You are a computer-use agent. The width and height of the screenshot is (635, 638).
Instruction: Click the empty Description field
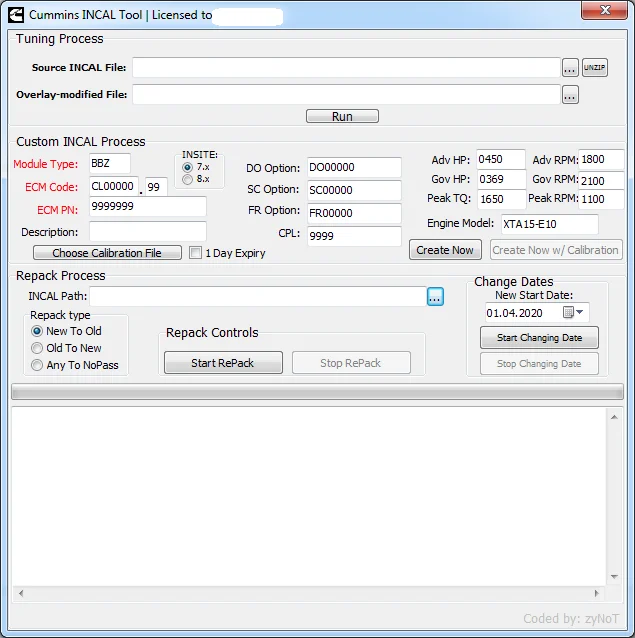[148, 232]
